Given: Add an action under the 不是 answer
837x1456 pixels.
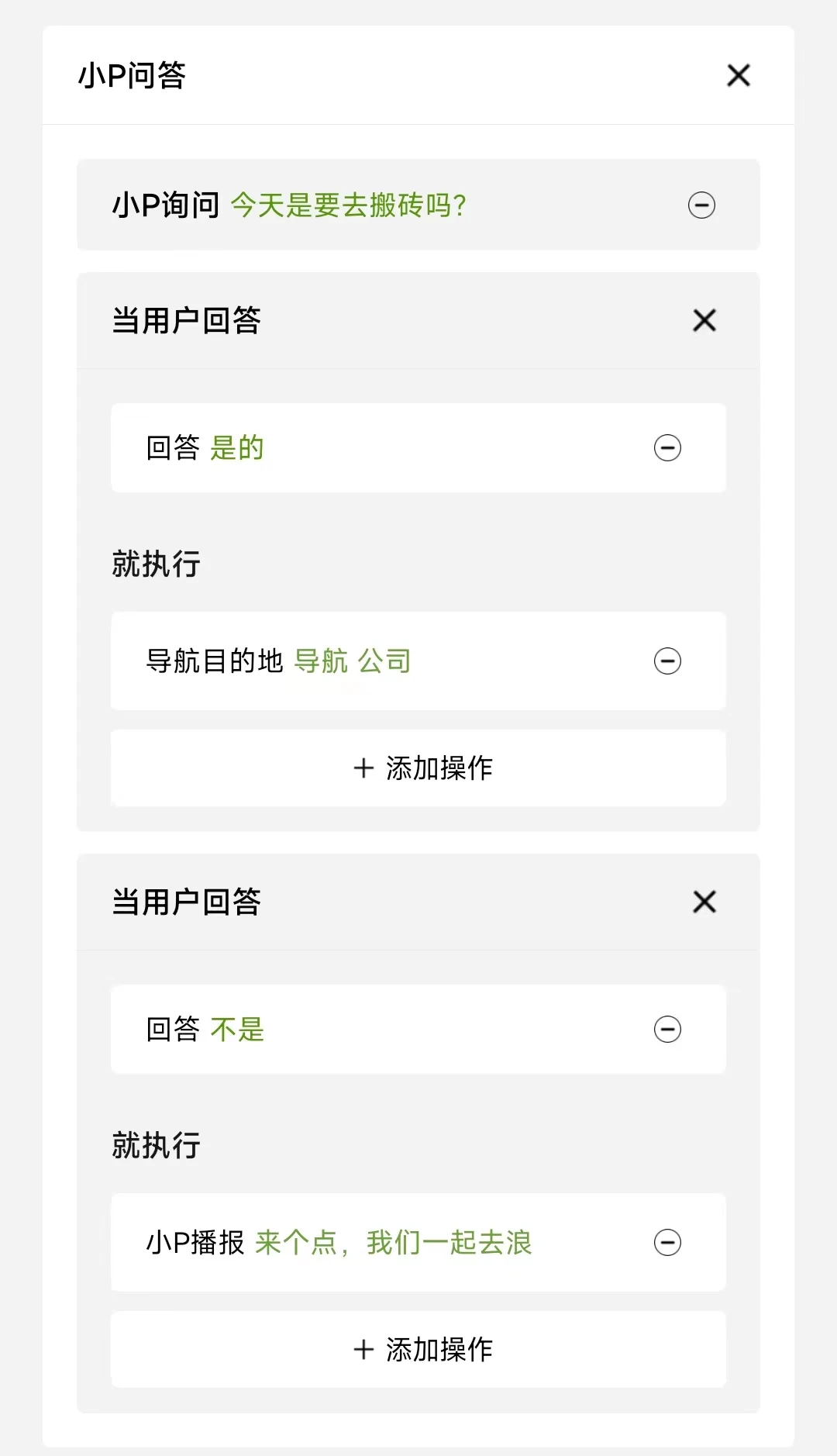Looking at the screenshot, I should click(418, 1350).
